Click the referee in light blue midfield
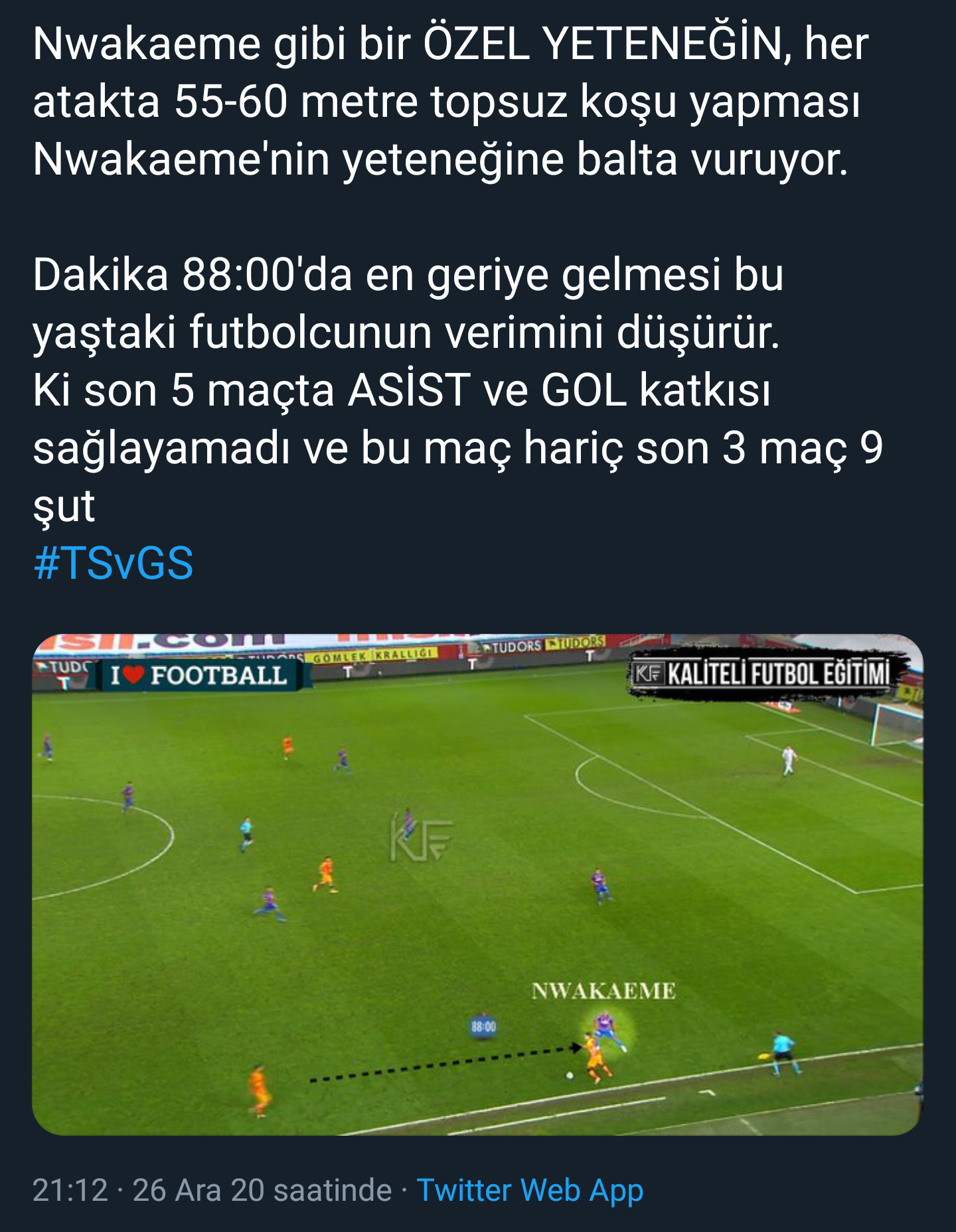This screenshot has width=956, height=1232. coord(246,834)
